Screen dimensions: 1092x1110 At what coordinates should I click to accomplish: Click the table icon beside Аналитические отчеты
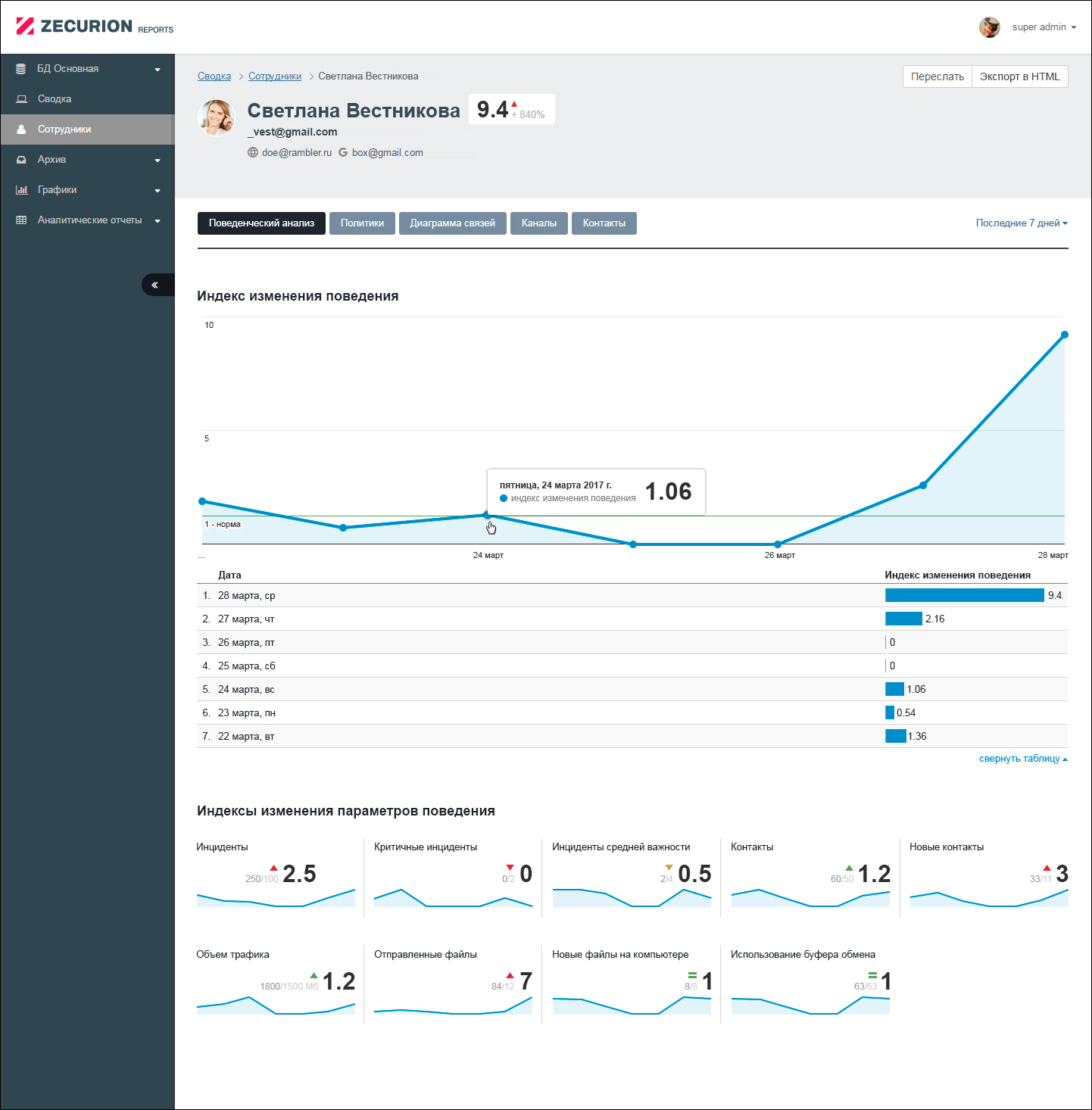click(21, 220)
